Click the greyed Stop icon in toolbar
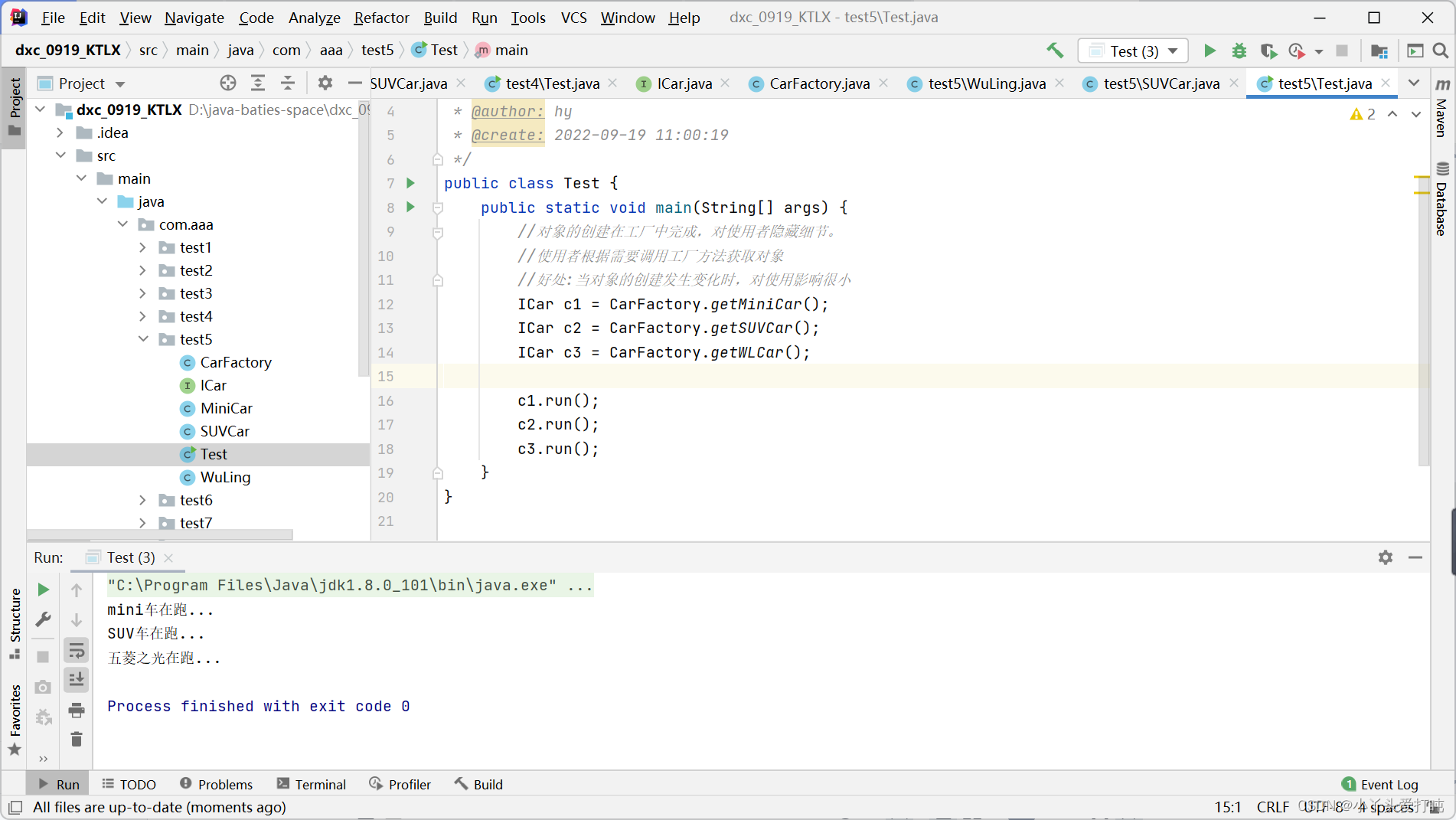The width and height of the screenshot is (1456, 820). tap(1342, 51)
